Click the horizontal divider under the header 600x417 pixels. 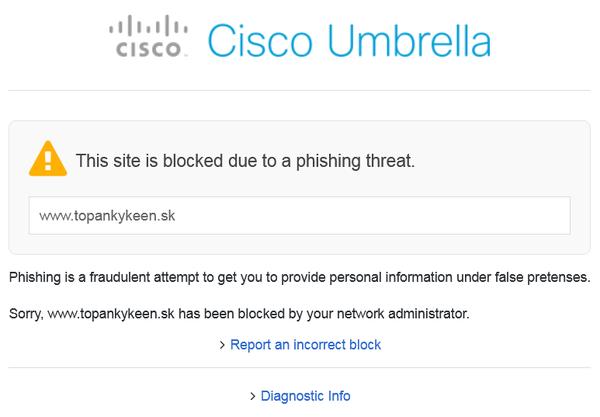click(300, 90)
